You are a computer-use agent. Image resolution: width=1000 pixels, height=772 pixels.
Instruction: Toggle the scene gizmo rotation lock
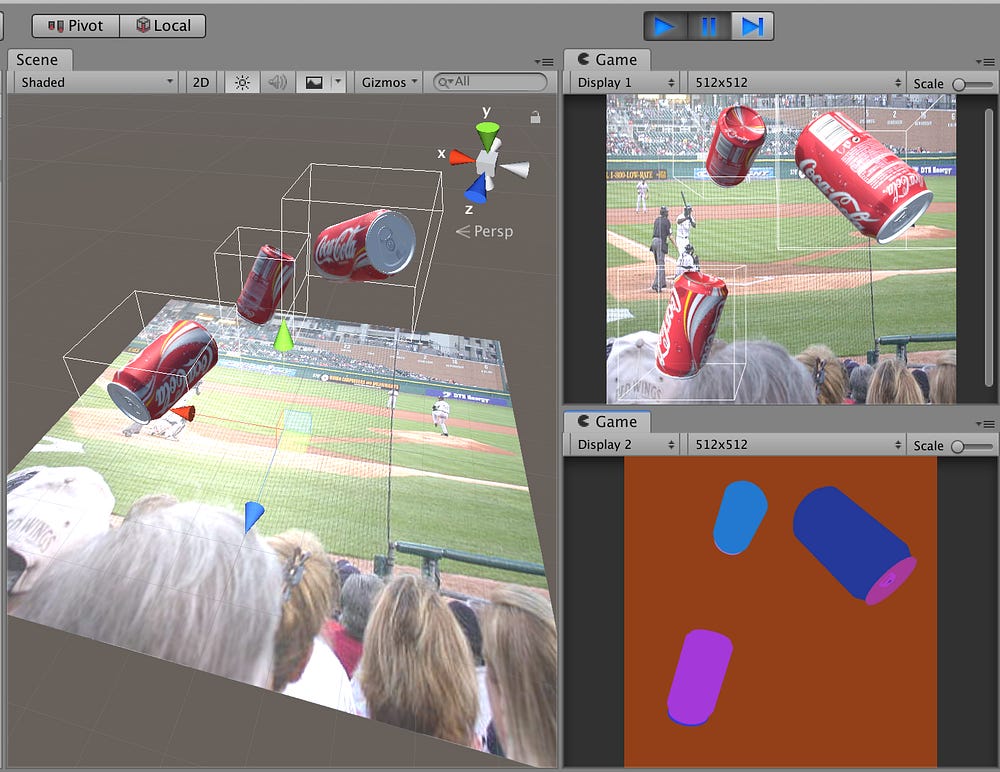tap(535, 117)
